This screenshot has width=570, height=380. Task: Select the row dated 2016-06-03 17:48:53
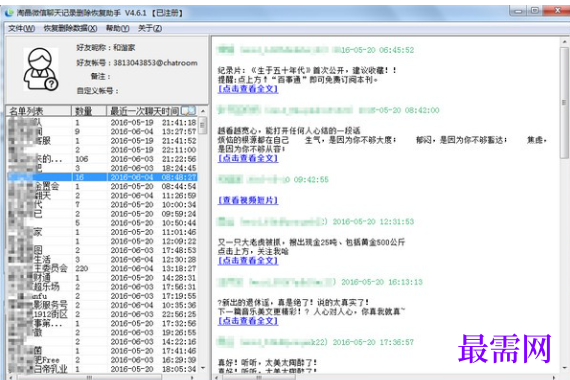click(x=103, y=250)
